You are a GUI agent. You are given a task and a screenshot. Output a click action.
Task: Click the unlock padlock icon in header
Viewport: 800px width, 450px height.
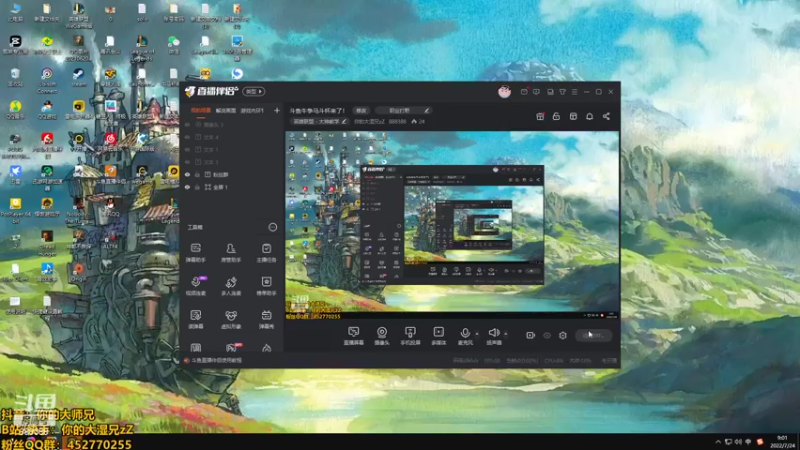point(556,116)
